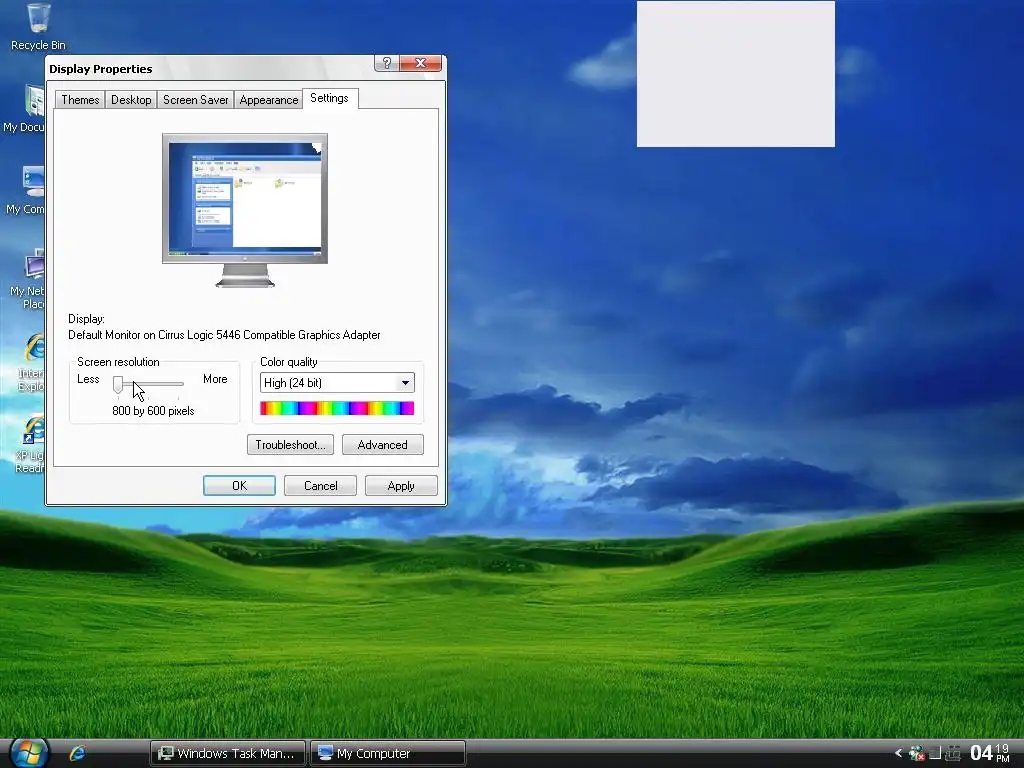Click the 'Less' resolution label
The width and height of the screenshot is (1024, 768).
pyautogui.click(x=88, y=379)
